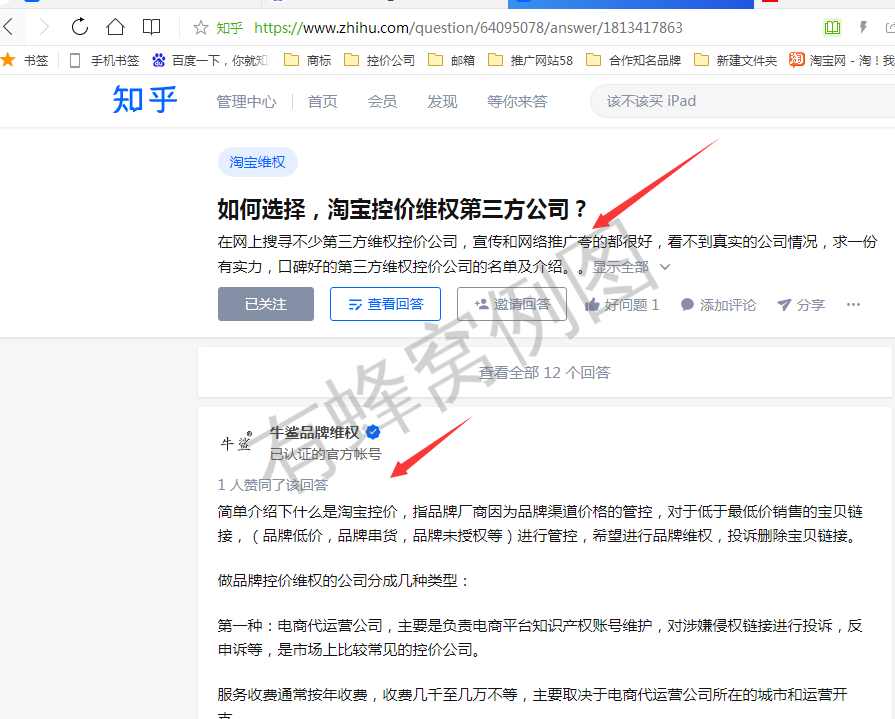Click paragraph starting 第一种：电商代运营公司
The width and height of the screenshot is (895, 719).
tap(540, 637)
